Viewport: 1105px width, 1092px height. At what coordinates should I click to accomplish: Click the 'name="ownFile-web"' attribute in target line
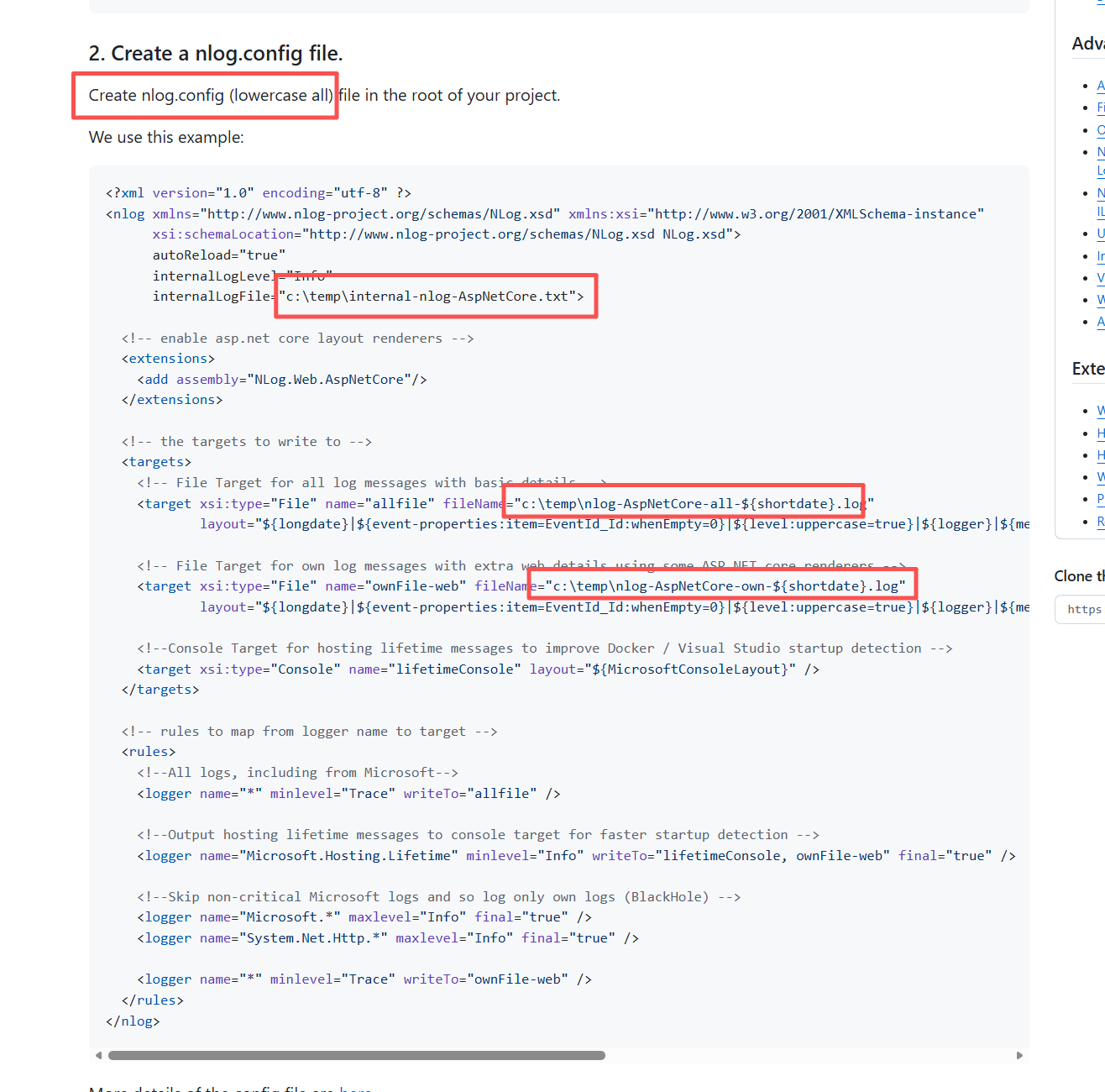click(x=396, y=586)
